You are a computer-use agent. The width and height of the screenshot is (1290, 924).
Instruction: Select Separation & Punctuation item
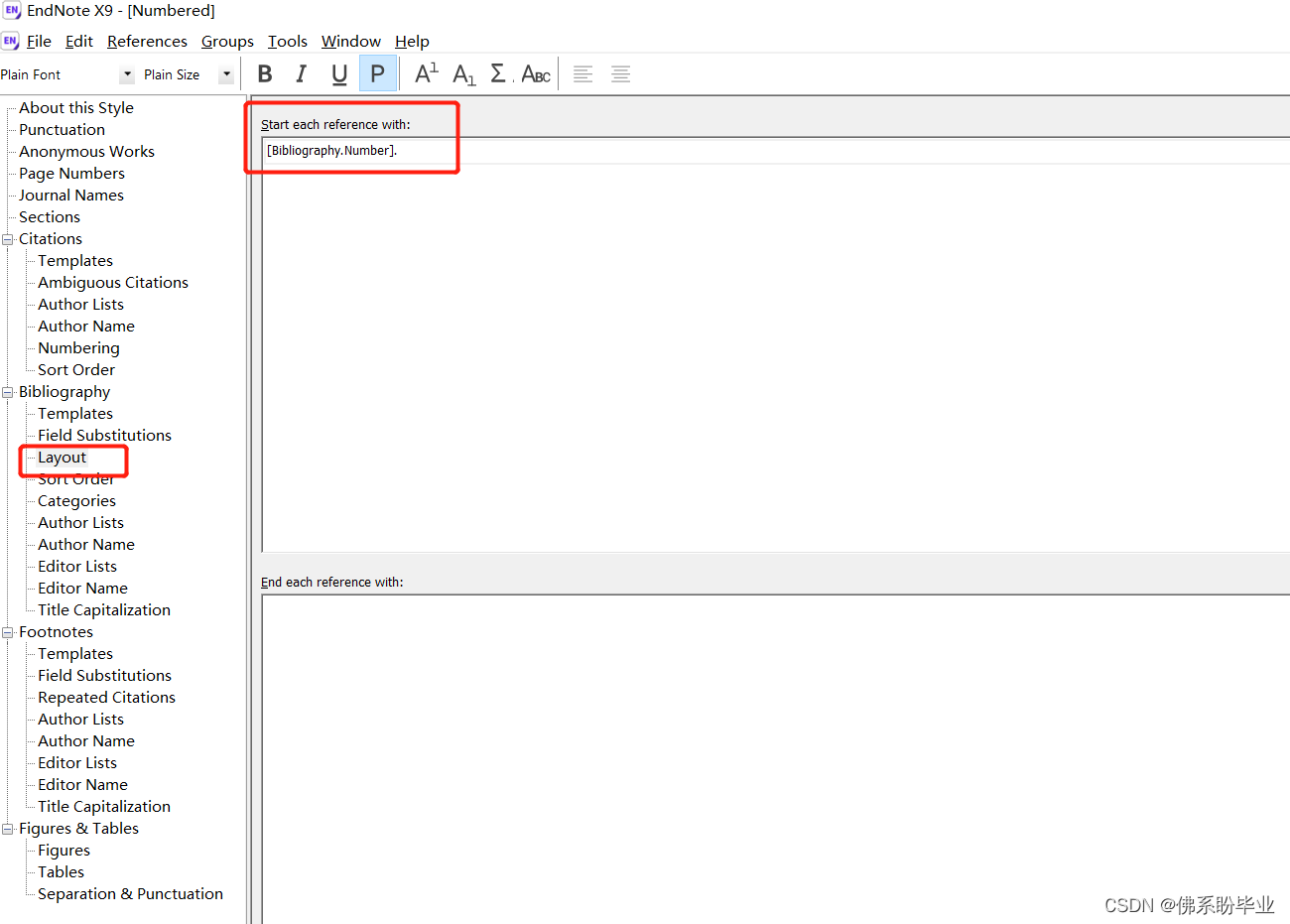[x=130, y=894]
